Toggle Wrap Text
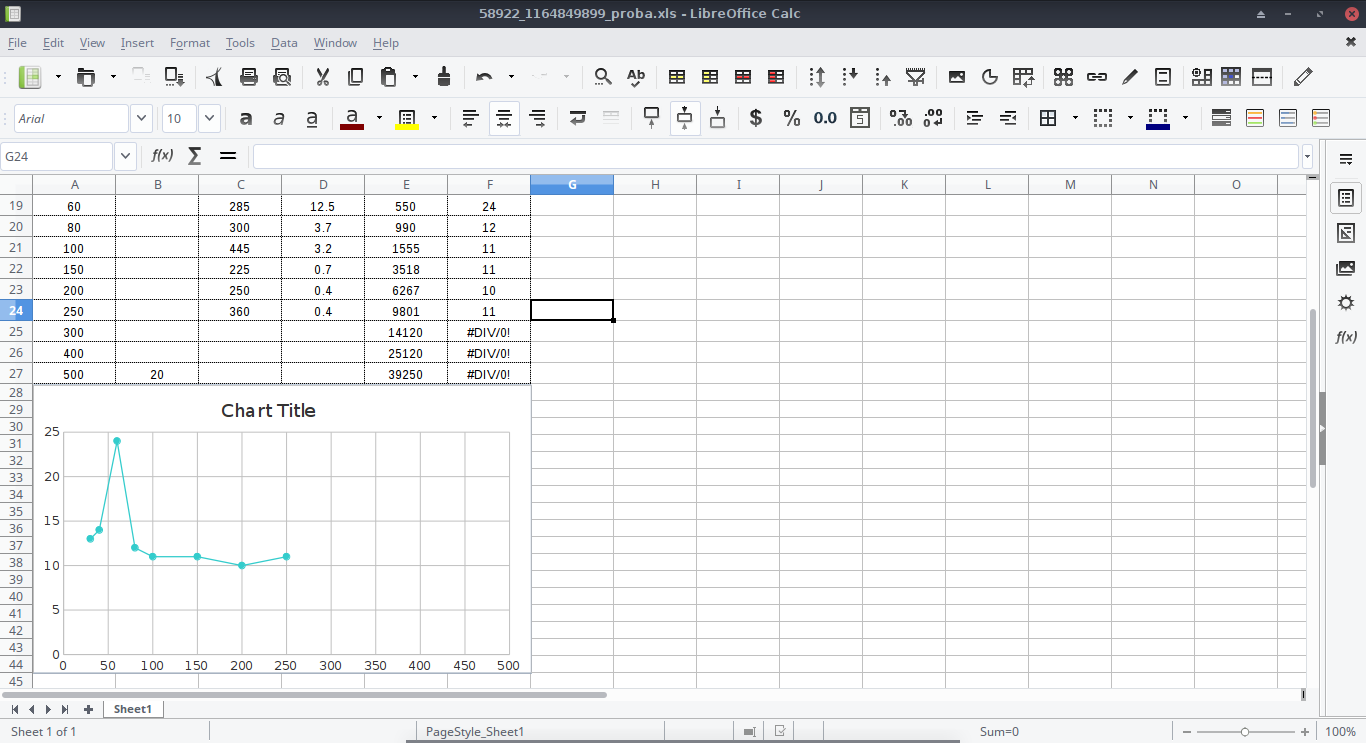The height and width of the screenshot is (743, 1366). point(578,118)
